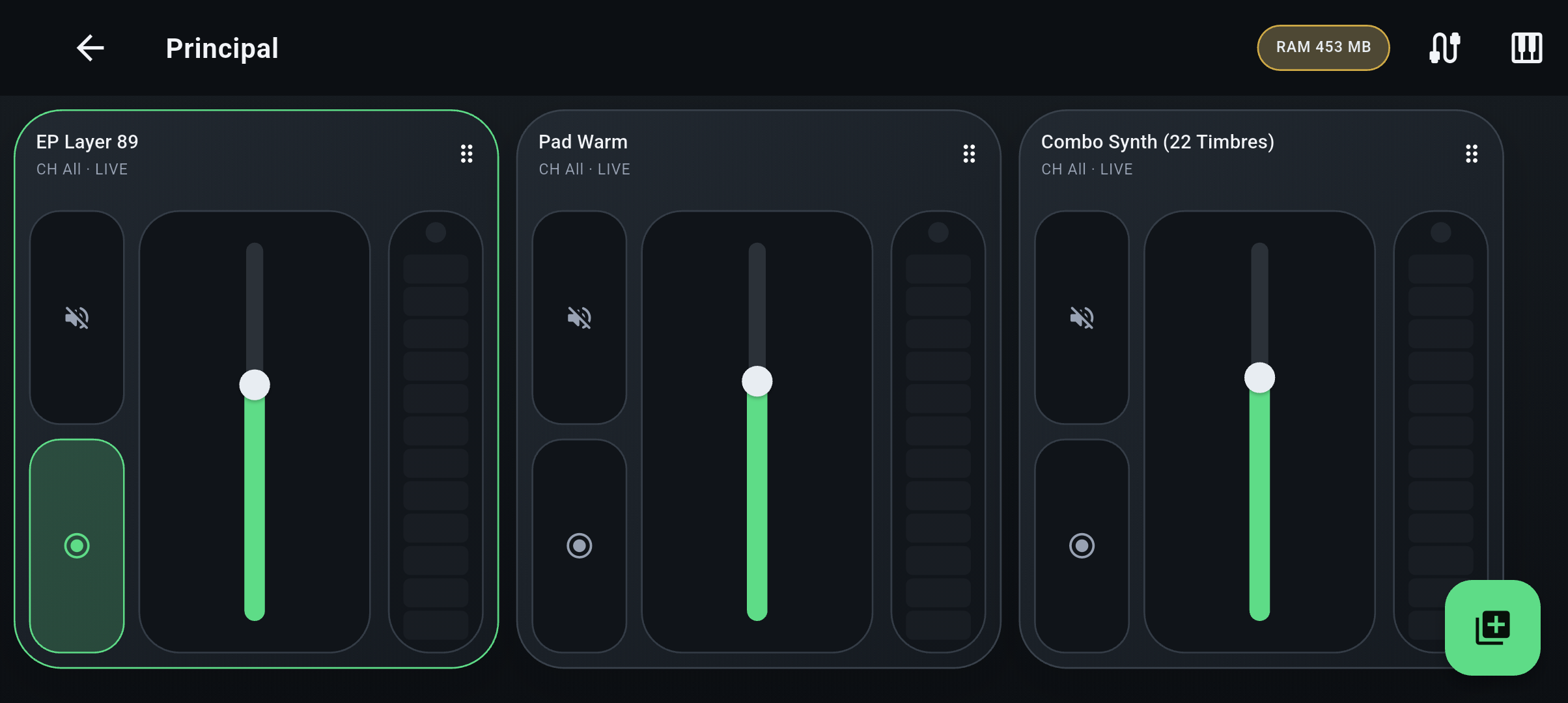Open the on-screen keyboard
The width and height of the screenshot is (1568, 703).
1526,48
